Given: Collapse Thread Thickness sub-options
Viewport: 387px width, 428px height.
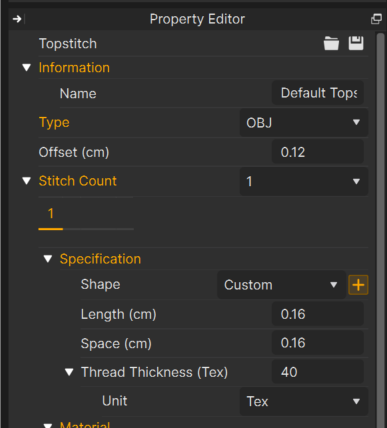Looking at the screenshot, I should (x=69, y=372).
